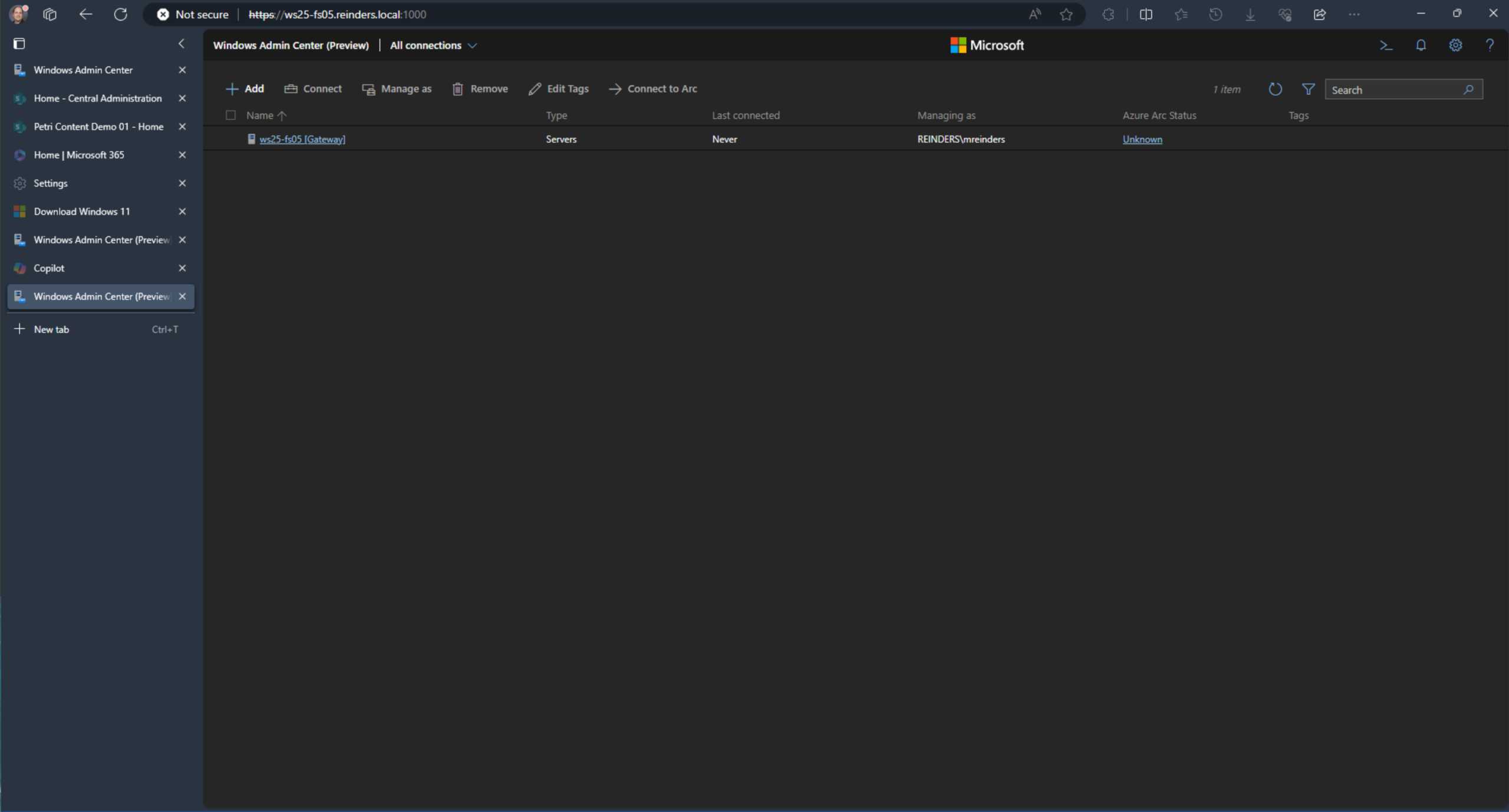The image size is (1509, 812).
Task: Open browser extensions icon
Action: coord(1108,14)
